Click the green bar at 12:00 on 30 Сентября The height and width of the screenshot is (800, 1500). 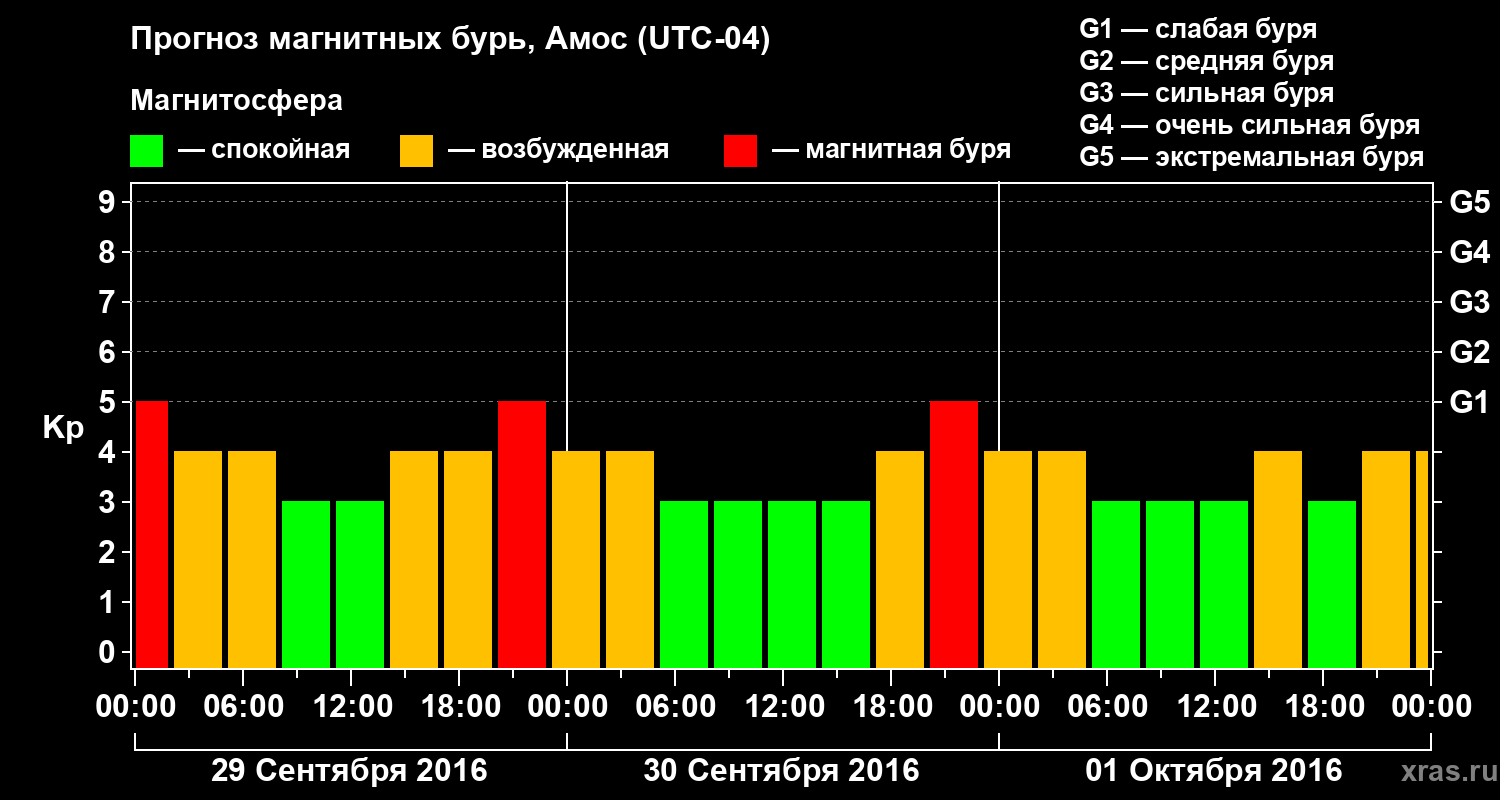tap(792, 584)
